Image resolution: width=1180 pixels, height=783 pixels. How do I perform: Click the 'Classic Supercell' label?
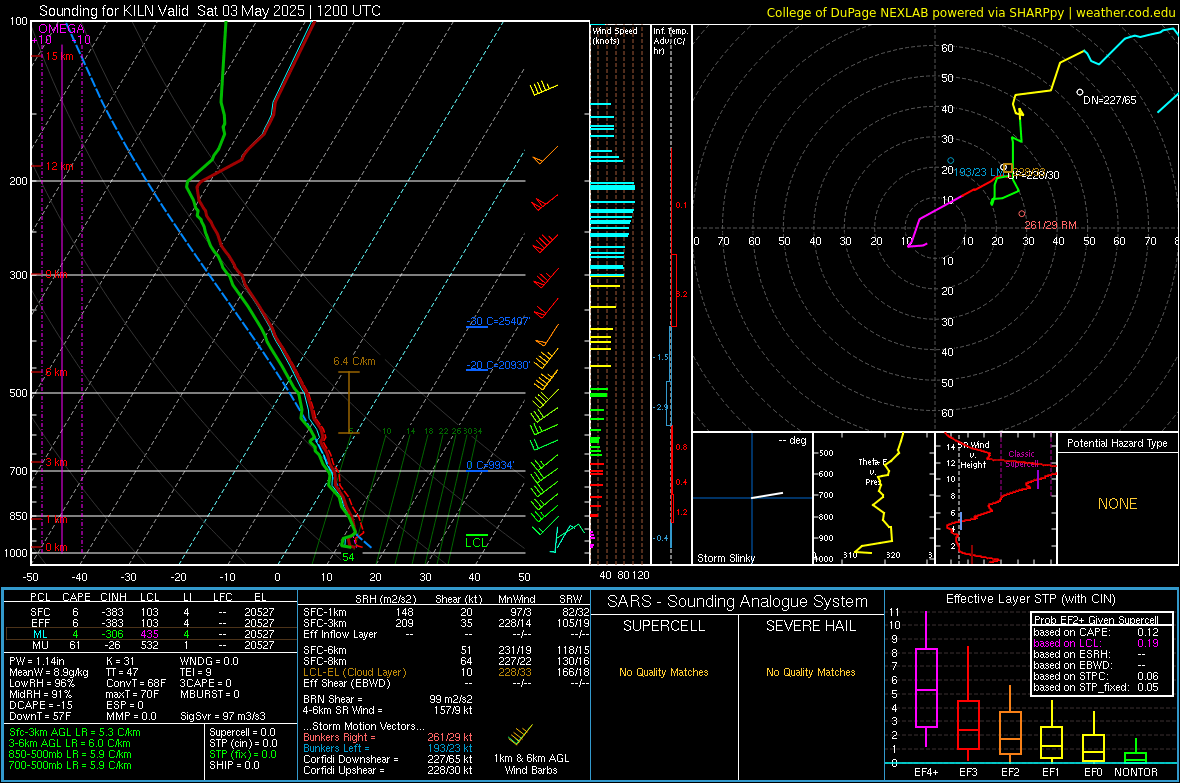pyautogui.click(x=1022, y=459)
